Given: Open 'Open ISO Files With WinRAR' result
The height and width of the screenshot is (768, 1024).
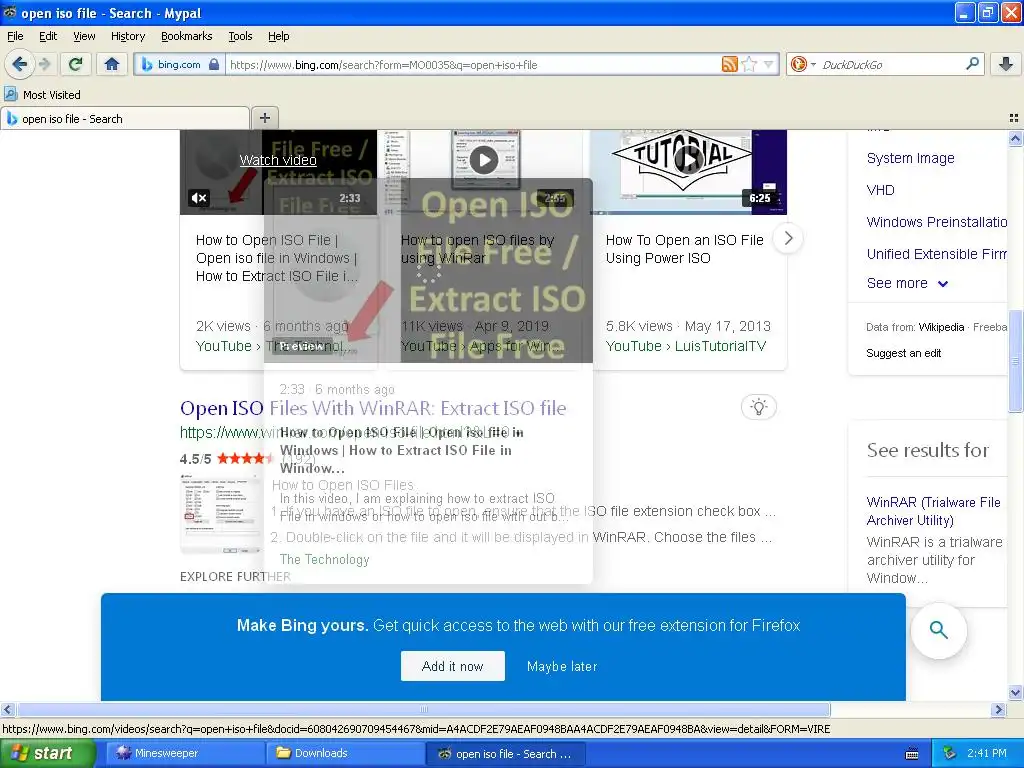Looking at the screenshot, I should coord(373,408).
